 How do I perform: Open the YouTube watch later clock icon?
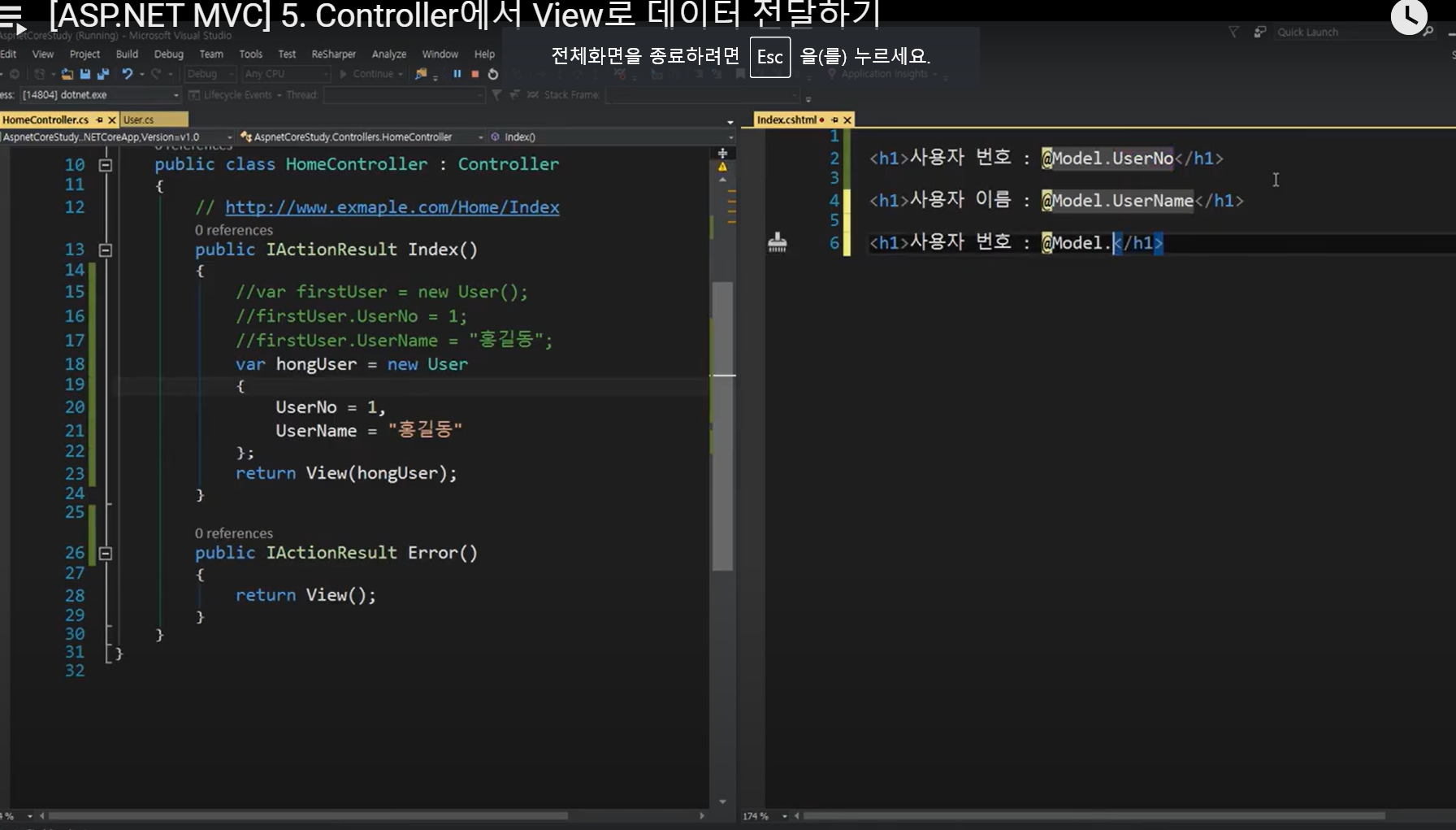(1410, 17)
